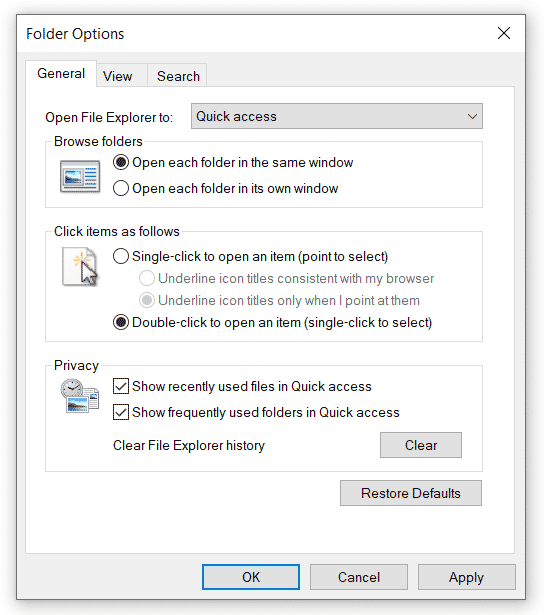
Task: Switch to the View tab
Action: [118, 76]
